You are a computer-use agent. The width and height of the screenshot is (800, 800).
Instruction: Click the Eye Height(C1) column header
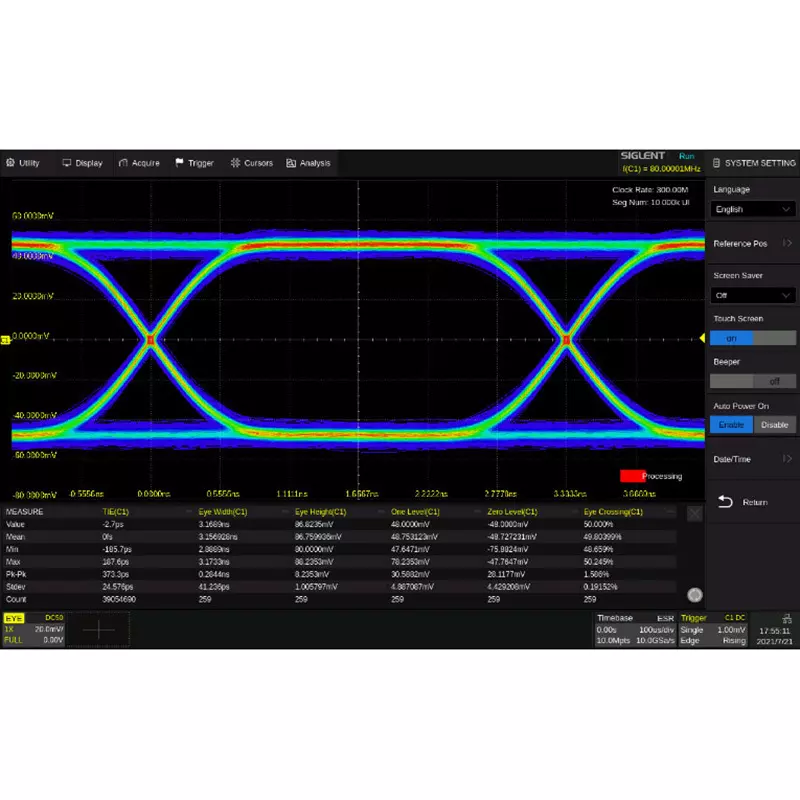(320, 512)
